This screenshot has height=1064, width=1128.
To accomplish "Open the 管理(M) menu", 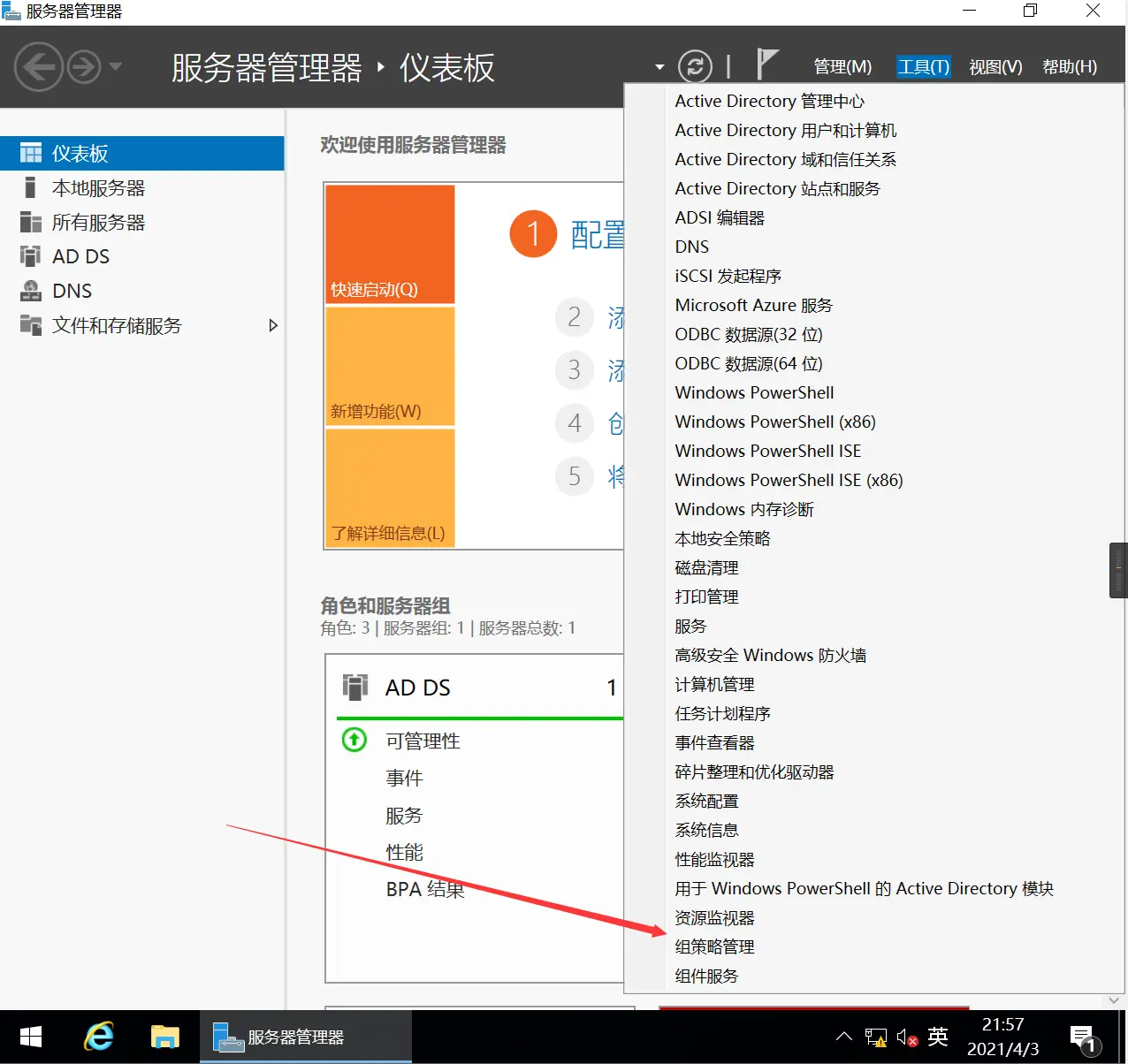I will tap(842, 67).
